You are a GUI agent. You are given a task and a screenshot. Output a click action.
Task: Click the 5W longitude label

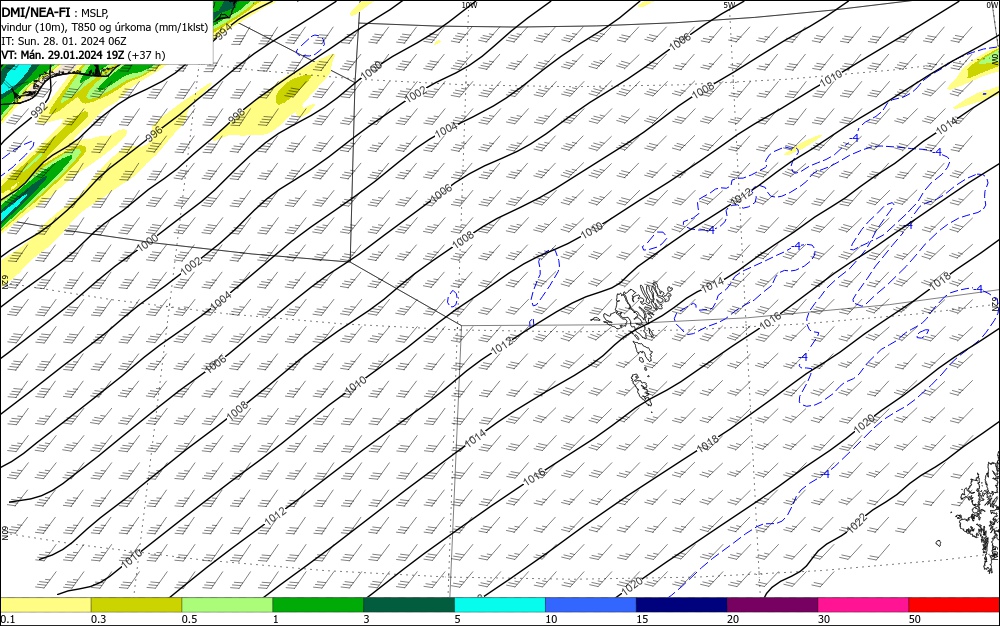click(730, 5)
